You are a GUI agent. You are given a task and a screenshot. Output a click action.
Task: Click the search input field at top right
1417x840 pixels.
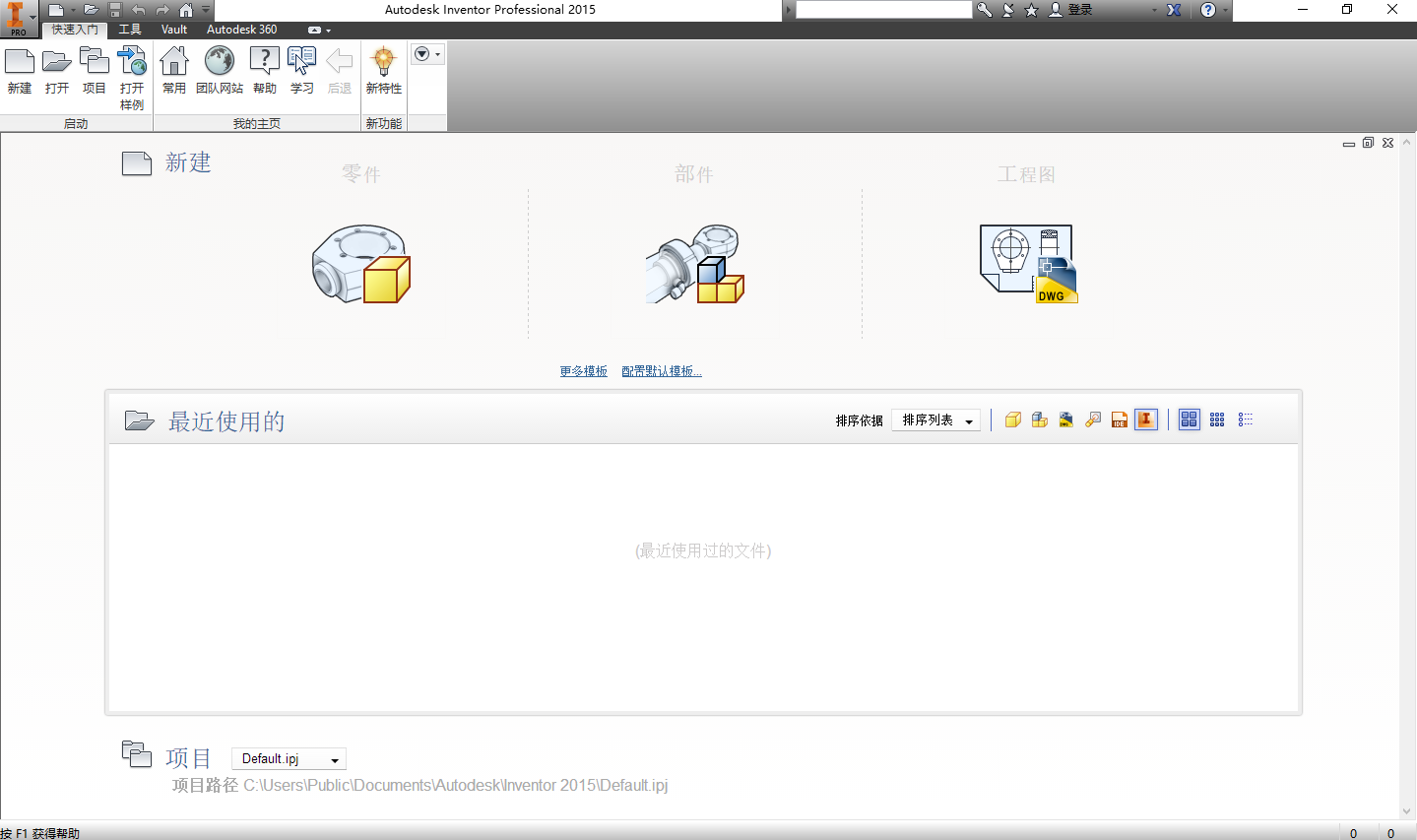pyautogui.click(x=882, y=9)
